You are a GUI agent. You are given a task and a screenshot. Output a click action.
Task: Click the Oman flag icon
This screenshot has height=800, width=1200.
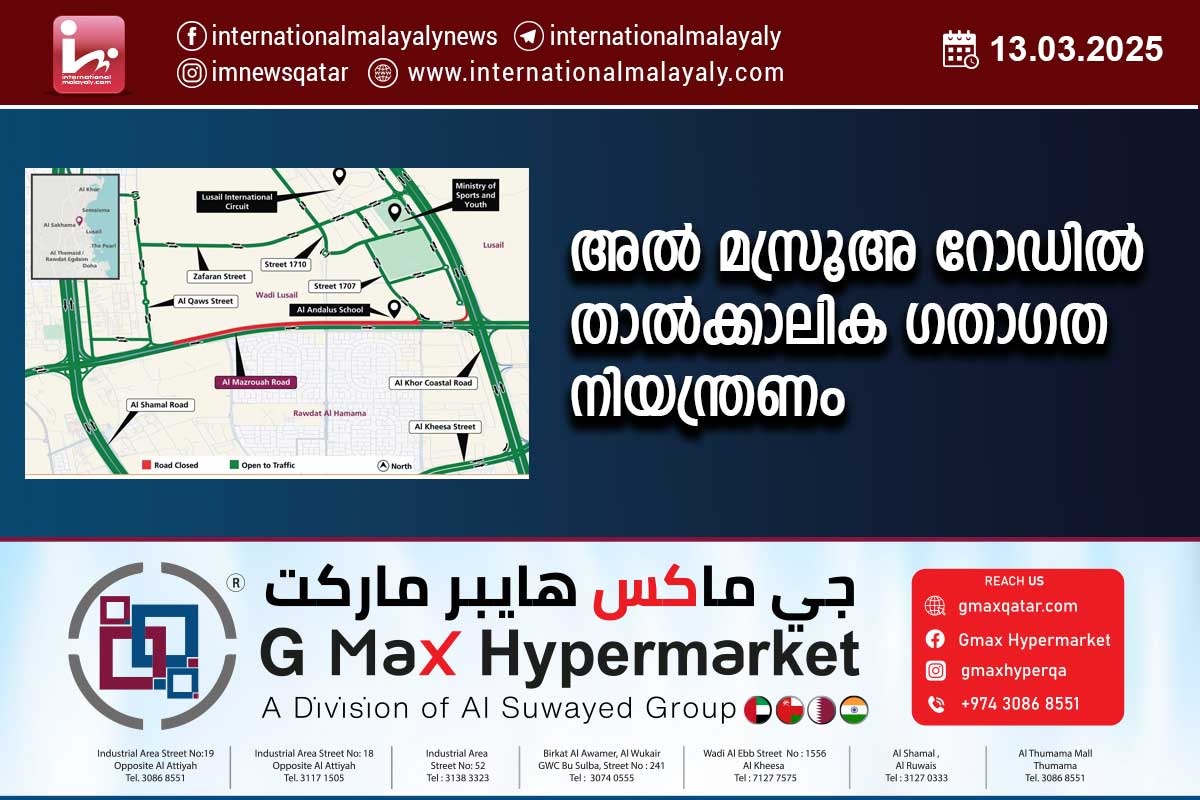(790, 710)
